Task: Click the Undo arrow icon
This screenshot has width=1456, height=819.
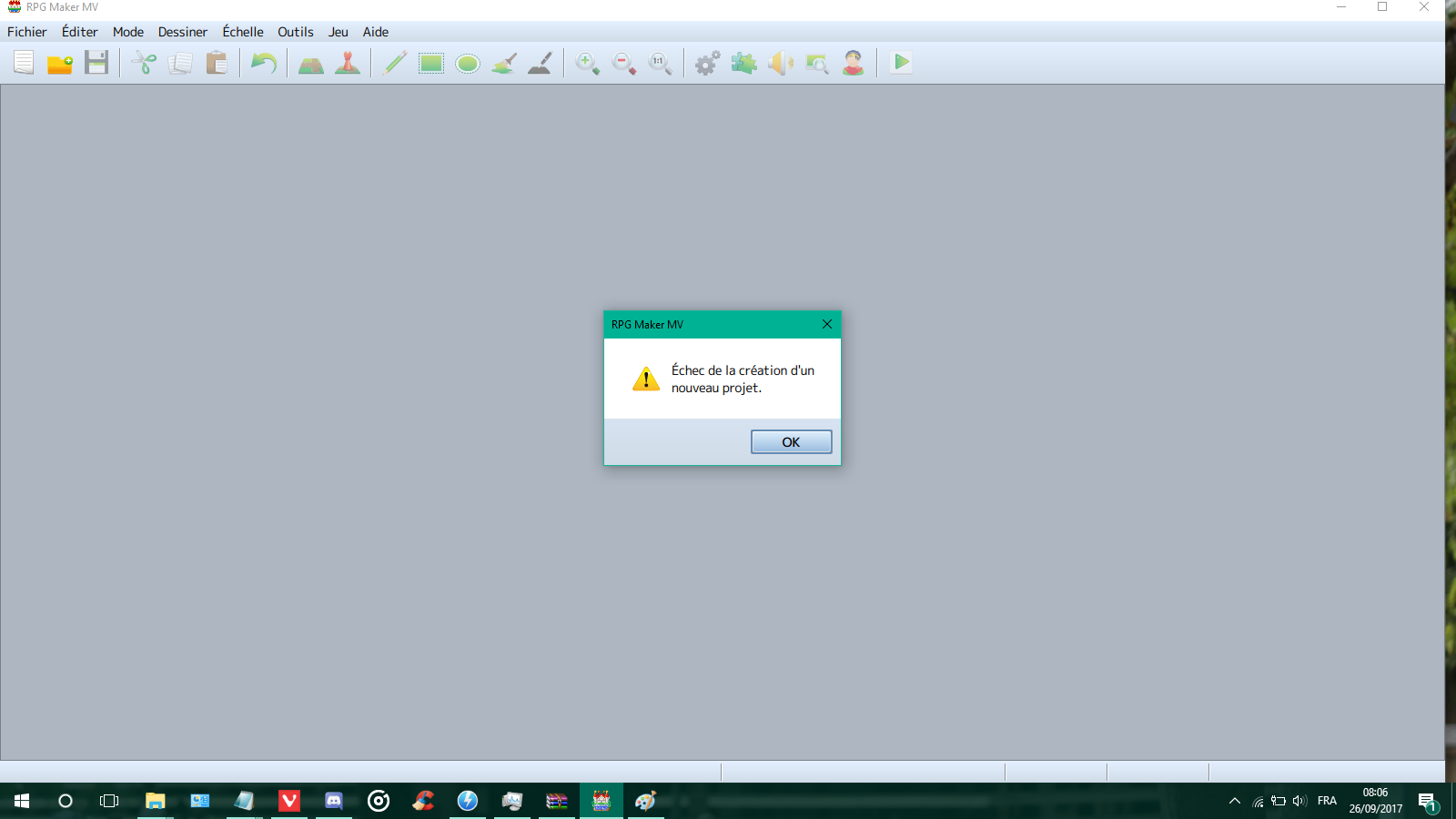Action: coord(264,63)
